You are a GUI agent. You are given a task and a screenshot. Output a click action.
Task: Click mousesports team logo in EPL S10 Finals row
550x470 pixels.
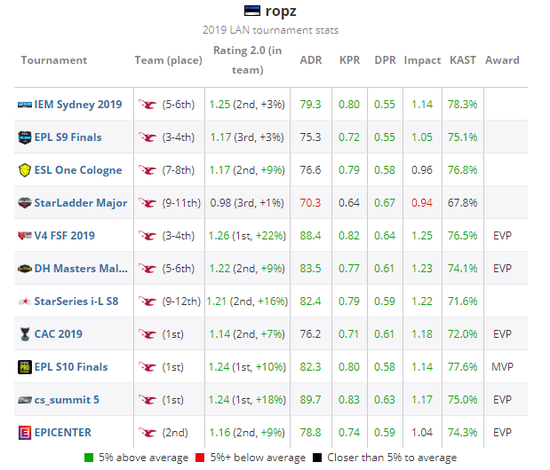pyautogui.click(x=147, y=367)
